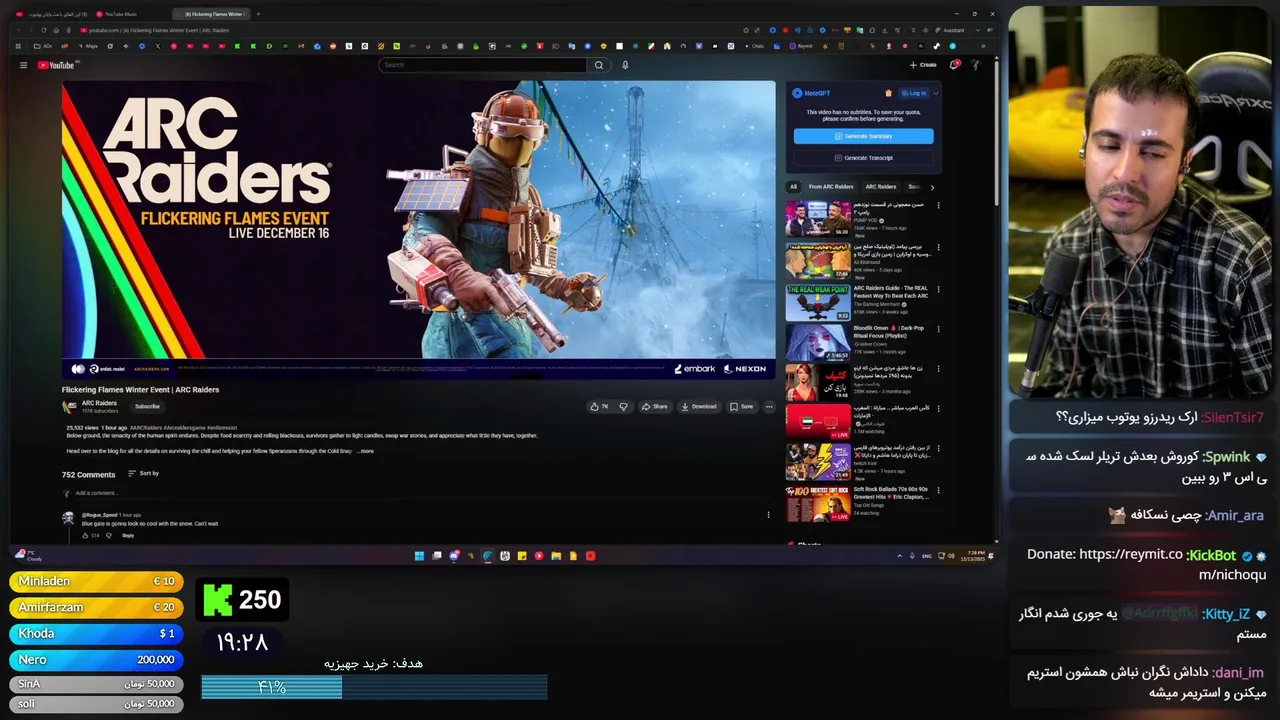This screenshot has height=720, width=1280.
Task: Reply to the Rogue_Speed comment
Action: [x=128, y=536]
